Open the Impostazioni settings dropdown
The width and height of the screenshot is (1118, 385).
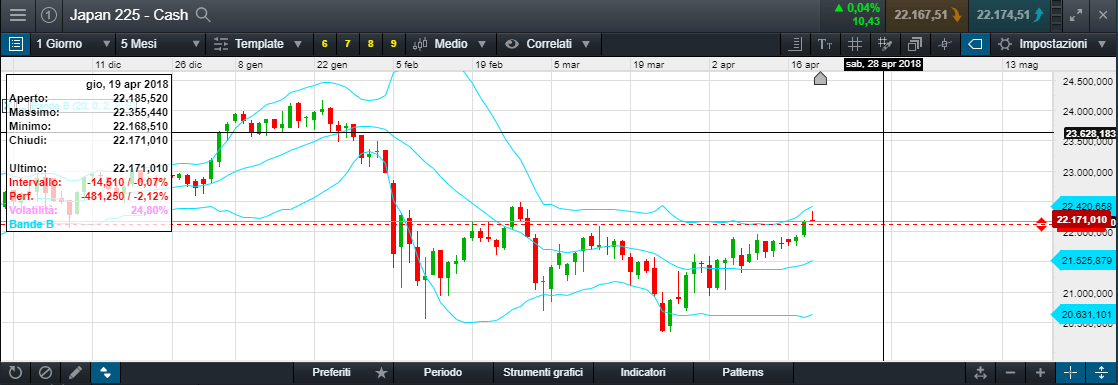[1051, 44]
